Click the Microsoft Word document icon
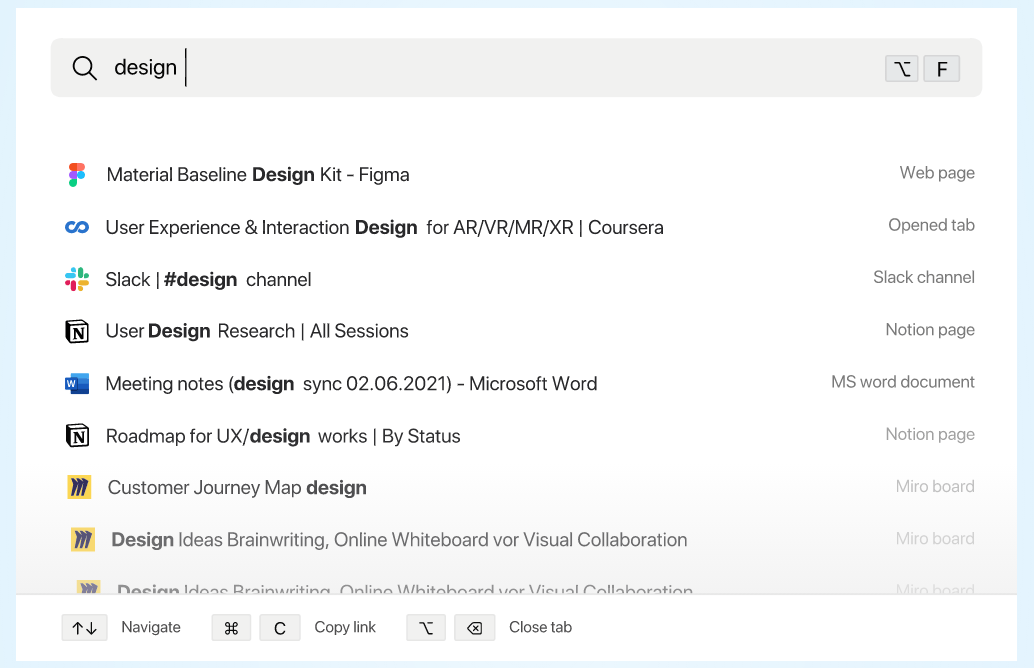This screenshot has width=1034, height=668. click(x=77, y=383)
